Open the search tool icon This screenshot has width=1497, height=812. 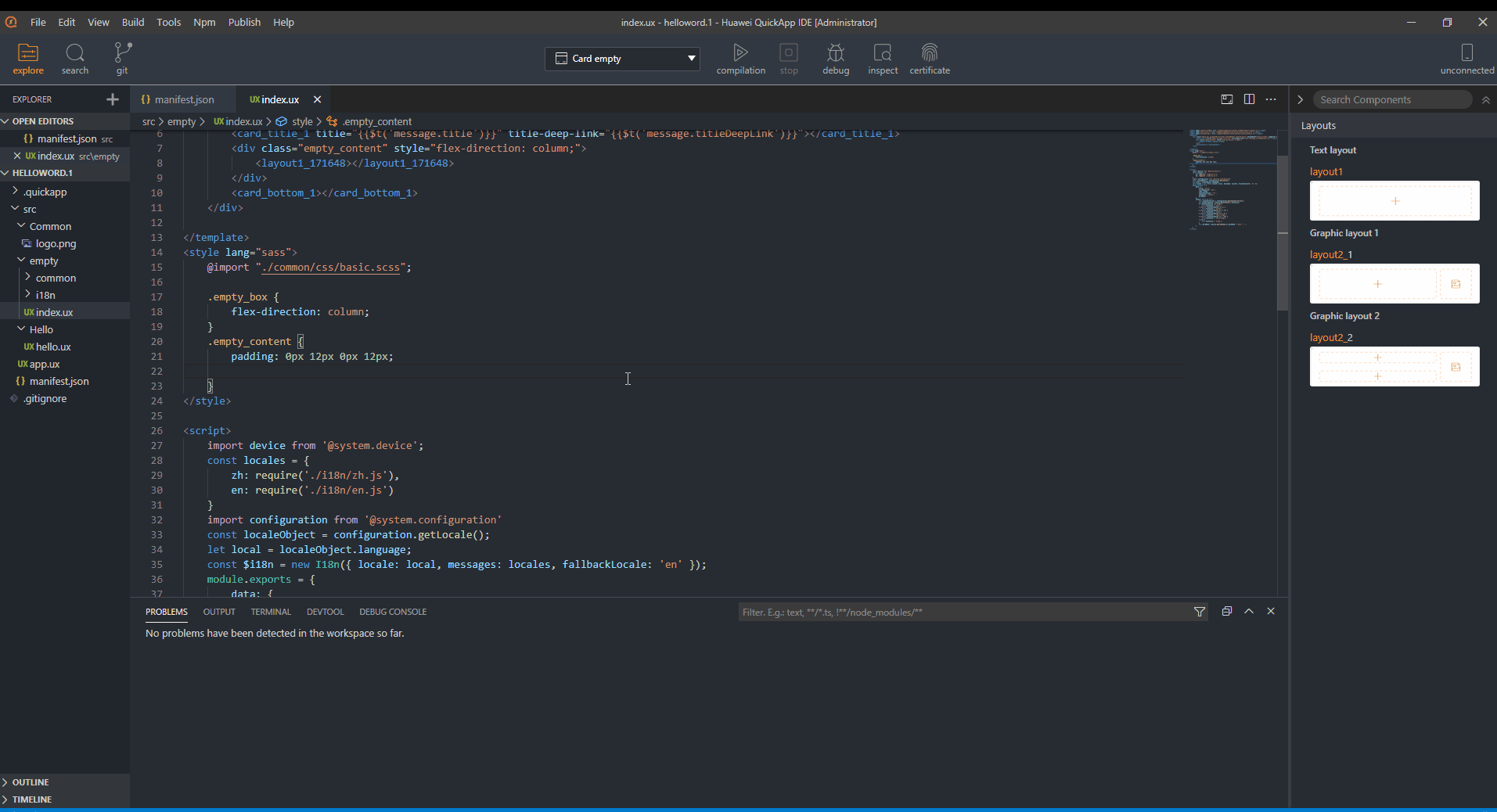pyautogui.click(x=75, y=59)
